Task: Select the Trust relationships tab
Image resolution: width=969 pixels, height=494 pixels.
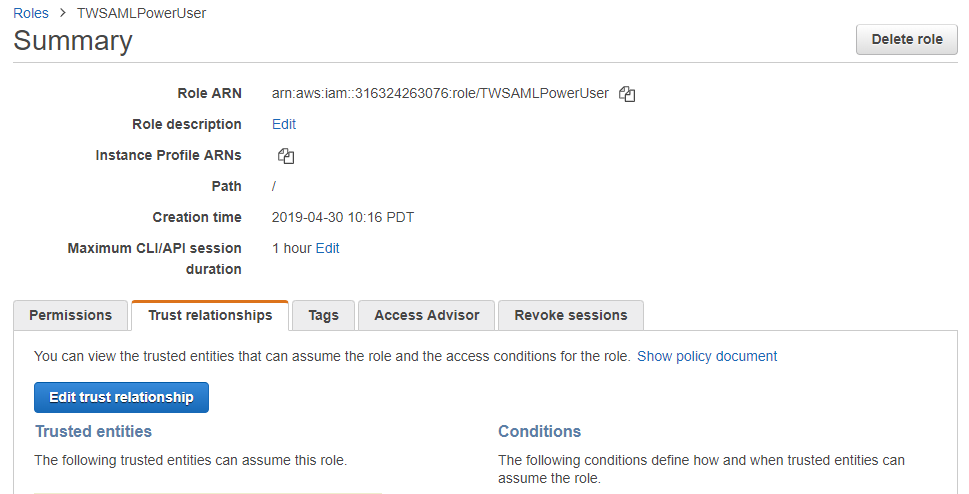Action: (x=210, y=315)
